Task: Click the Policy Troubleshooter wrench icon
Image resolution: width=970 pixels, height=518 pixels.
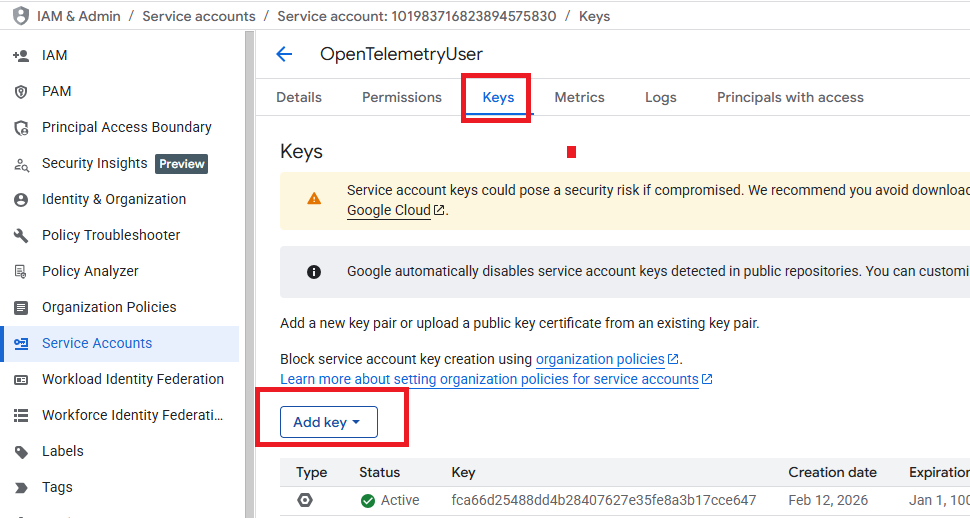Action: (x=21, y=236)
